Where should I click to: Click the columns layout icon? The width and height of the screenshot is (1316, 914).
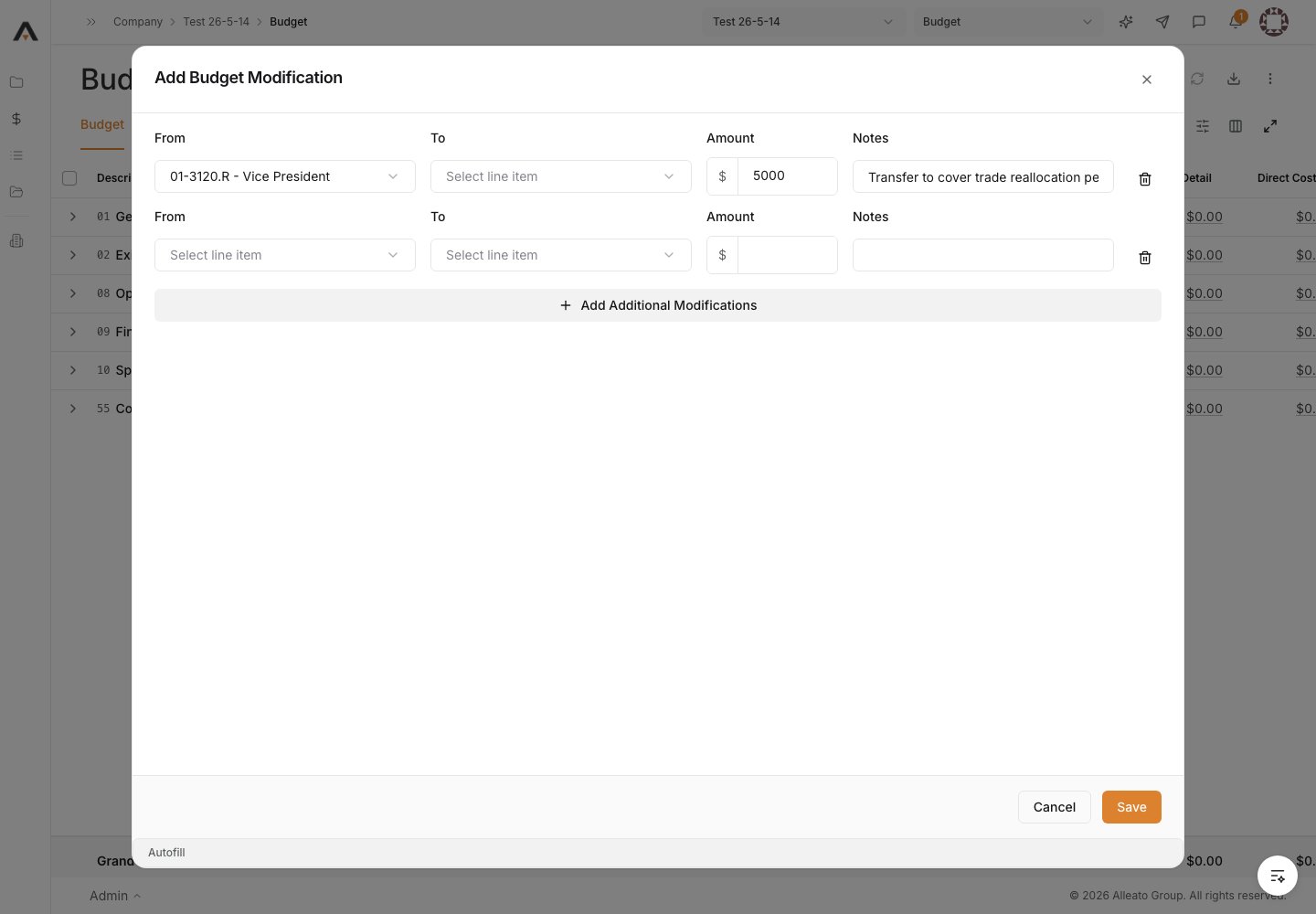pos(1236,126)
